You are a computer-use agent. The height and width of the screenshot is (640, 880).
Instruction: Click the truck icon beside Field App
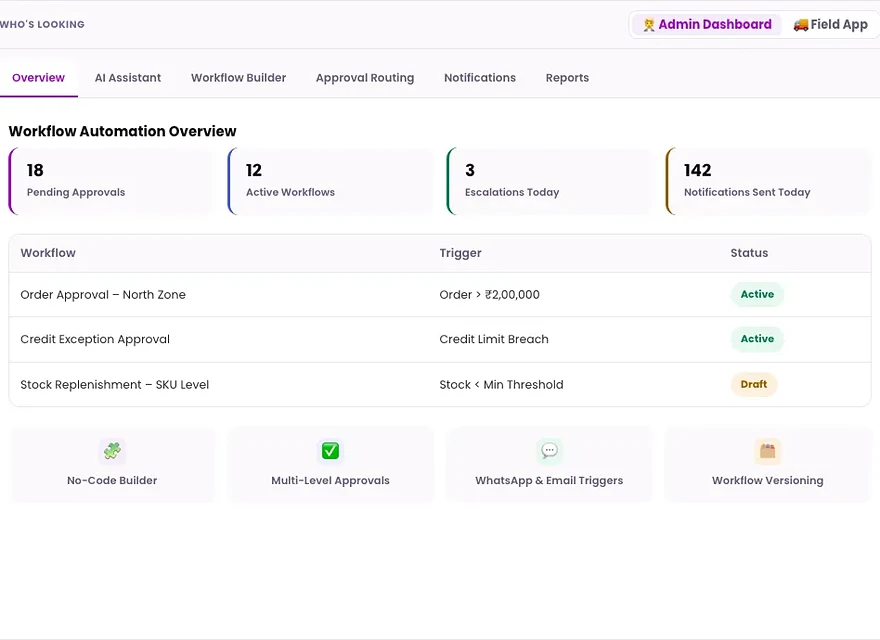tap(801, 25)
